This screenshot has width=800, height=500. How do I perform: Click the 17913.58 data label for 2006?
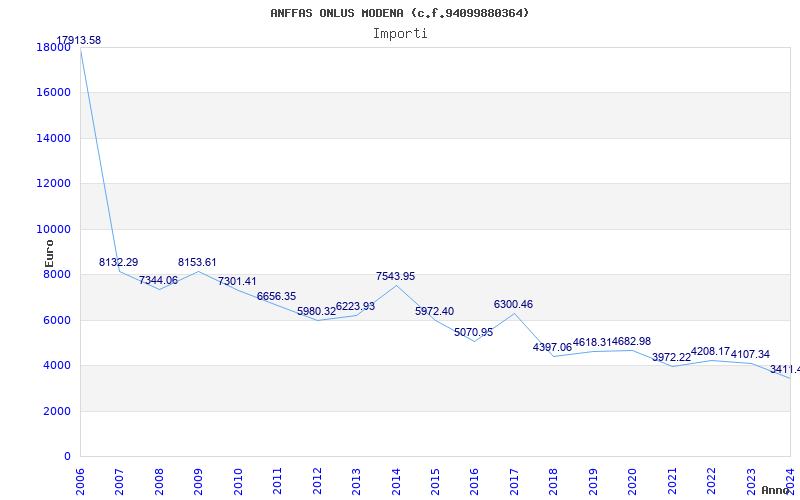point(79,40)
